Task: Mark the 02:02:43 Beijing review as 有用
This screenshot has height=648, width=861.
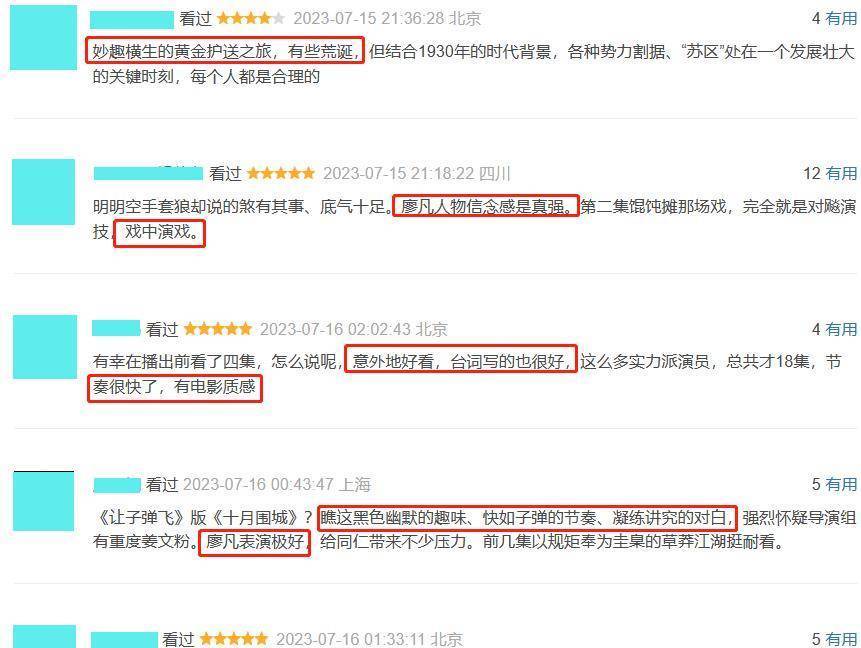Action: coord(841,329)
